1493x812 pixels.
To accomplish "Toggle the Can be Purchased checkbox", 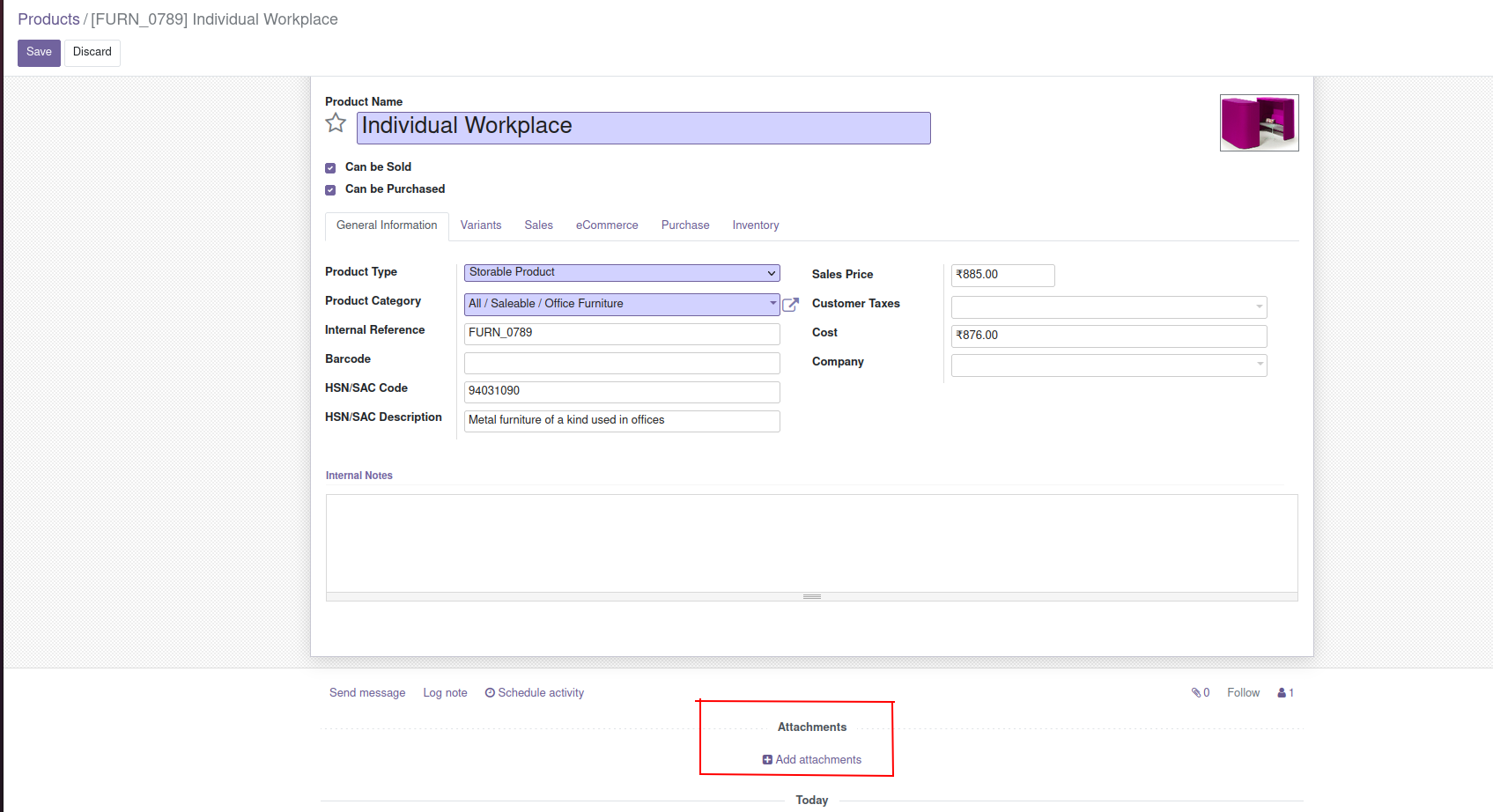I will click(330, 190).
